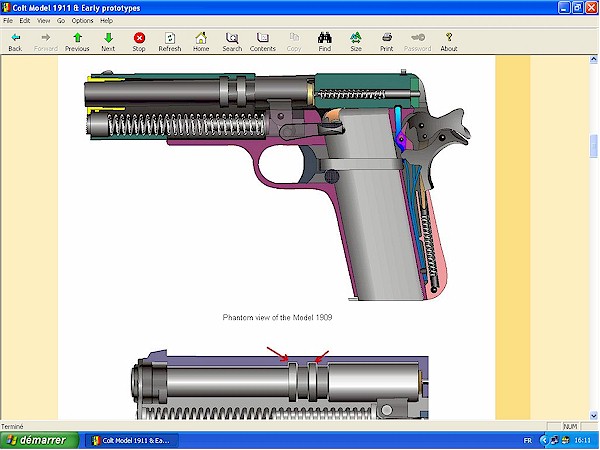Click the 'Terminé' status bar text
This screenshot has width=600, height=450.
click(x=12, y=426)
